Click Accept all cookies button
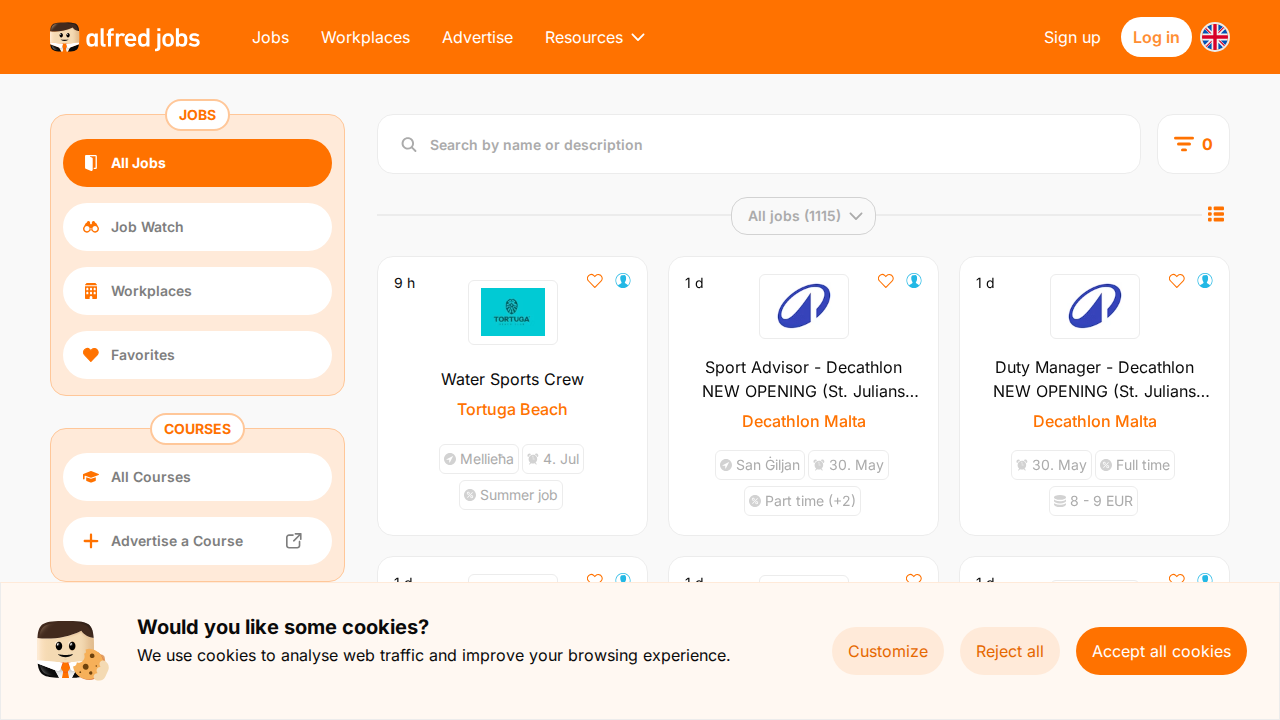The height and width of the screenshot is (720, 1280). point(1161,651)
